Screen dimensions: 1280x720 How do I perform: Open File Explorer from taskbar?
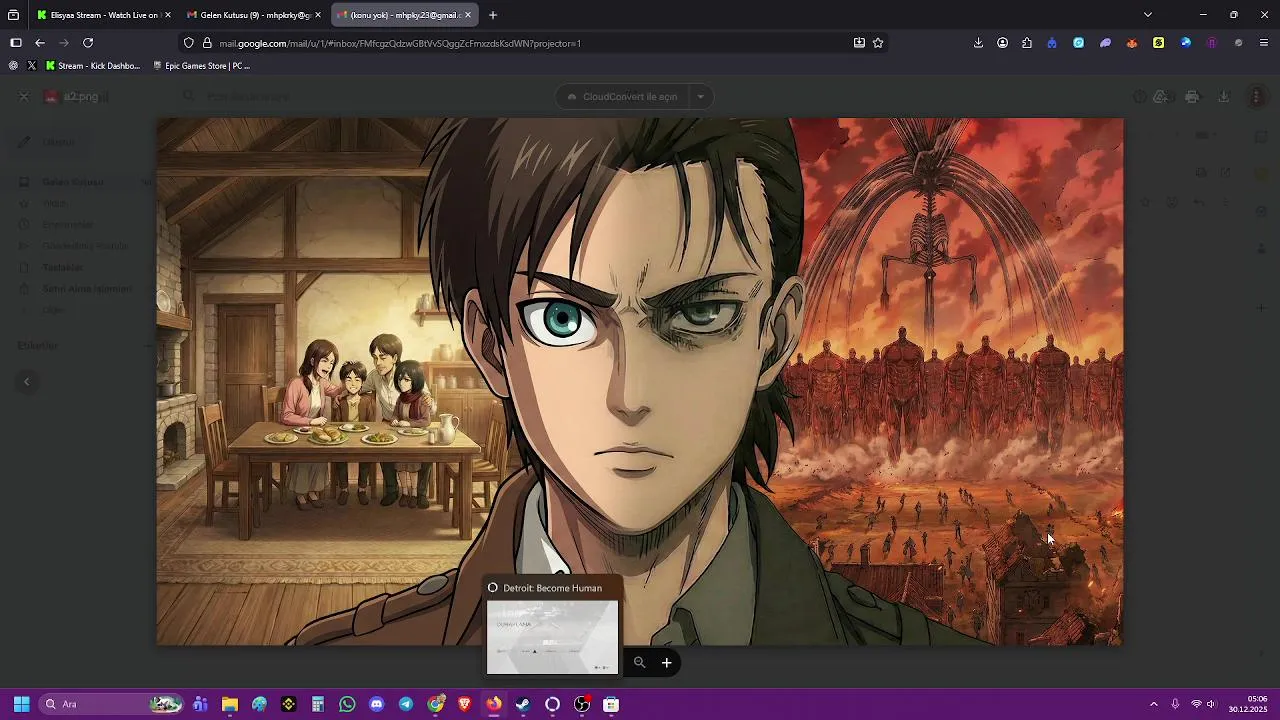tap(229, 704)
